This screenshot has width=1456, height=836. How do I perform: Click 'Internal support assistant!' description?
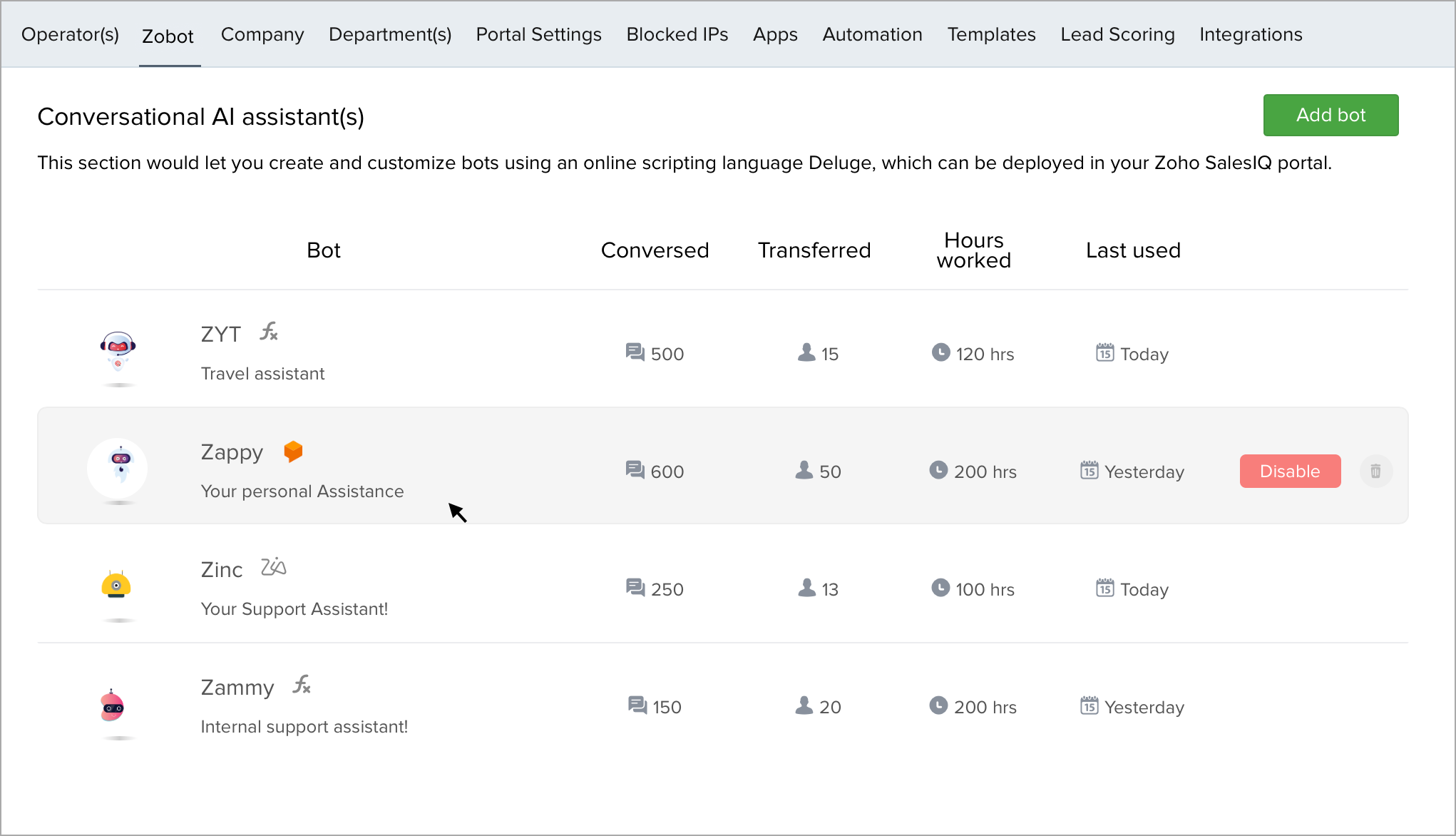coord(304,726)
